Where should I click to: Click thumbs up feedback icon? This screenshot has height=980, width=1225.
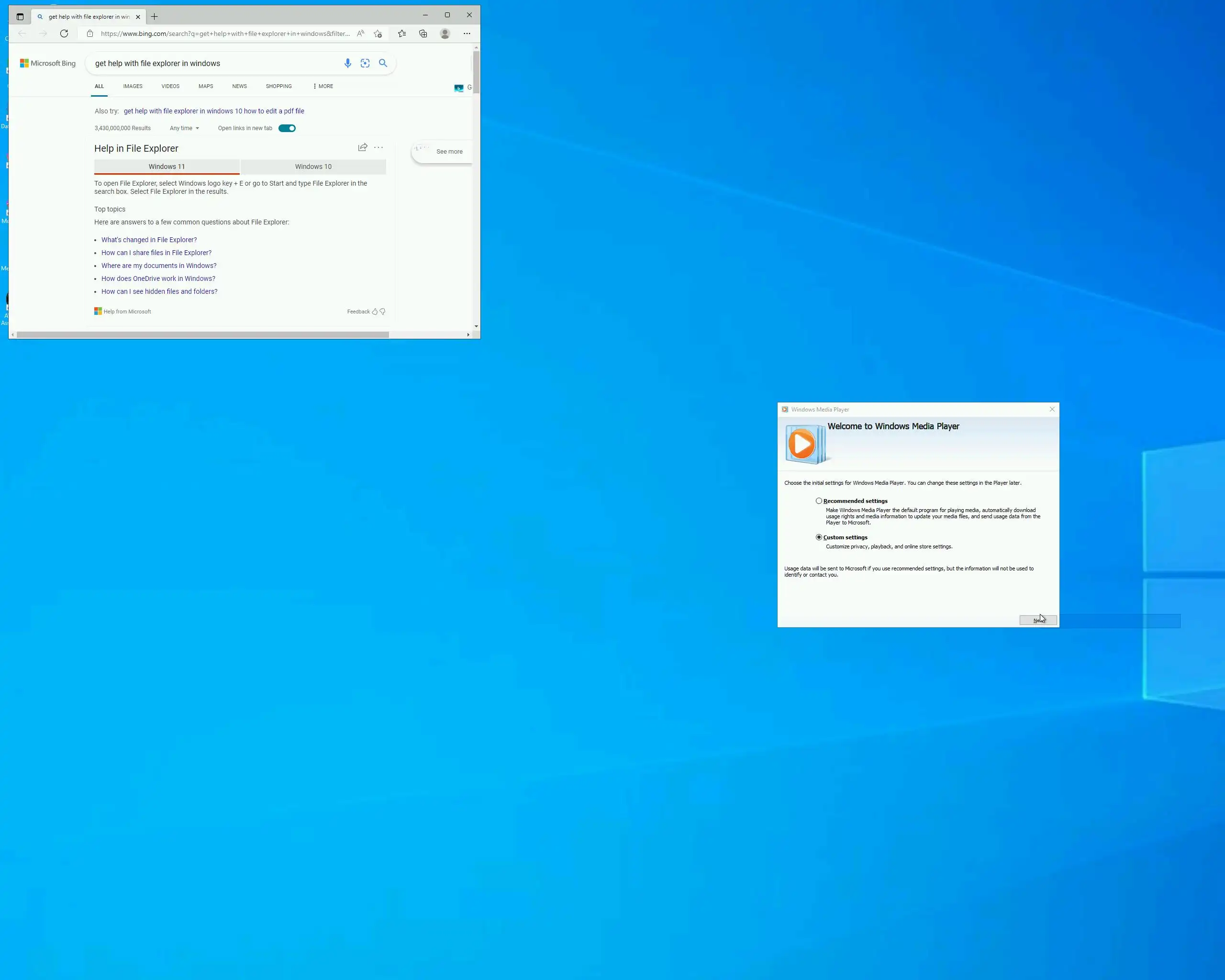(374, 312)
